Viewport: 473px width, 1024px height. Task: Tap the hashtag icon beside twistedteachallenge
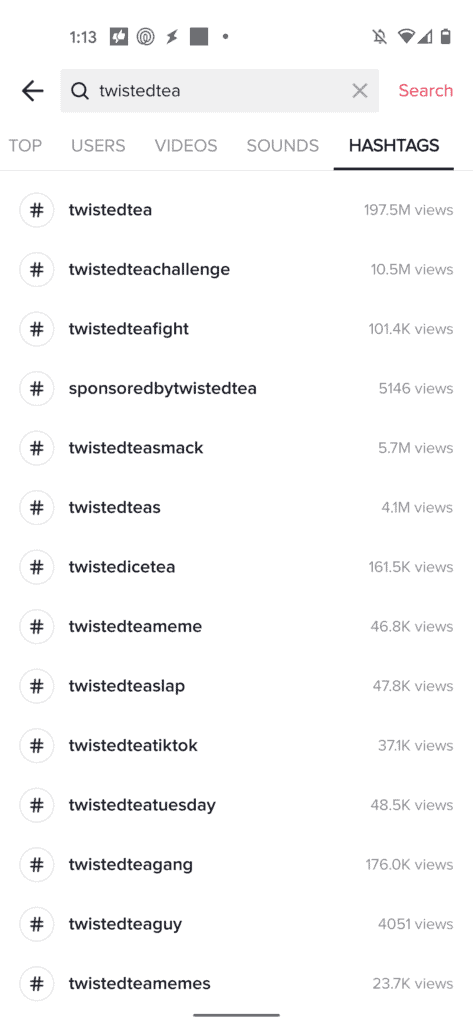point(37,270)
